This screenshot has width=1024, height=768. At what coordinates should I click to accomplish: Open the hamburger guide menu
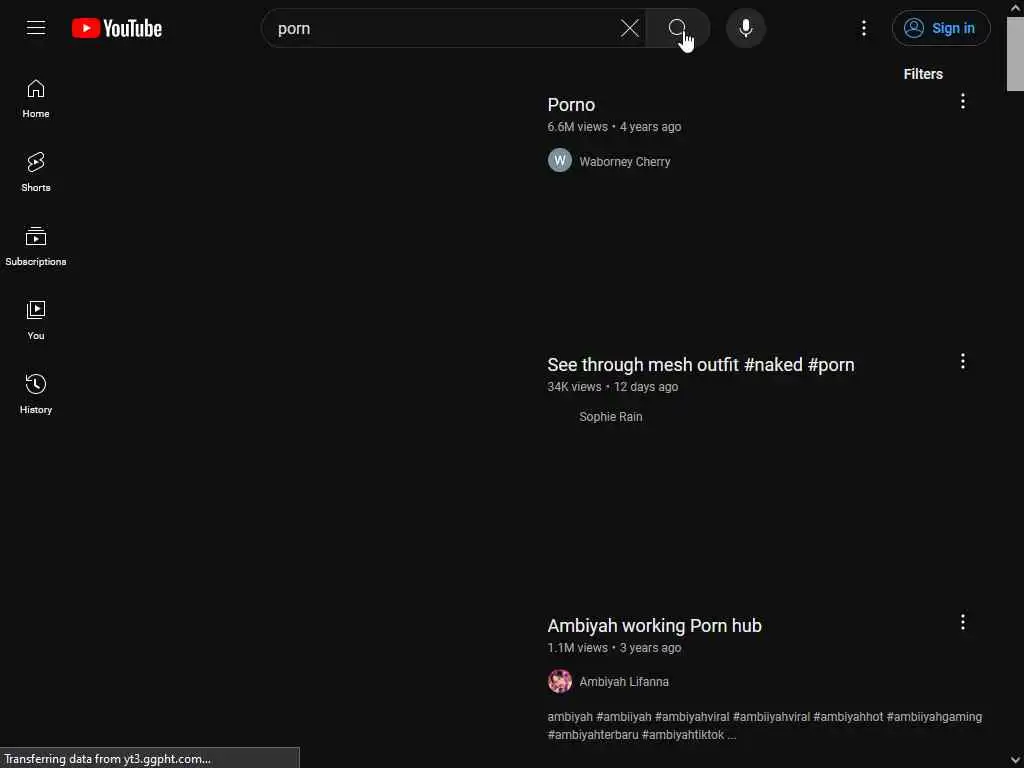coord(36,28)
